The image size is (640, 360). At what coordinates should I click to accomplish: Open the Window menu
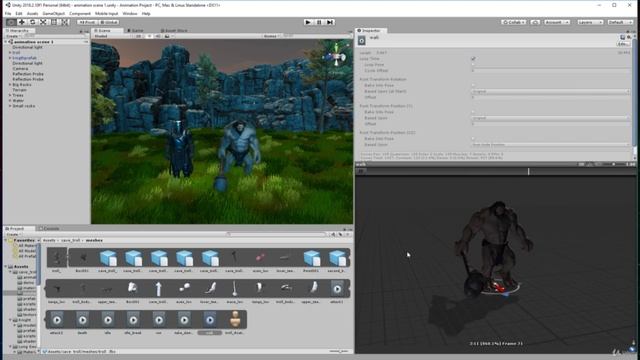click(130, 13)
